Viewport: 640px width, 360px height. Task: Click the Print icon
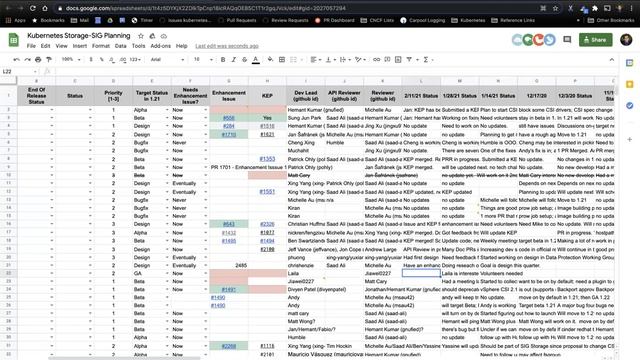pos(38,60)
